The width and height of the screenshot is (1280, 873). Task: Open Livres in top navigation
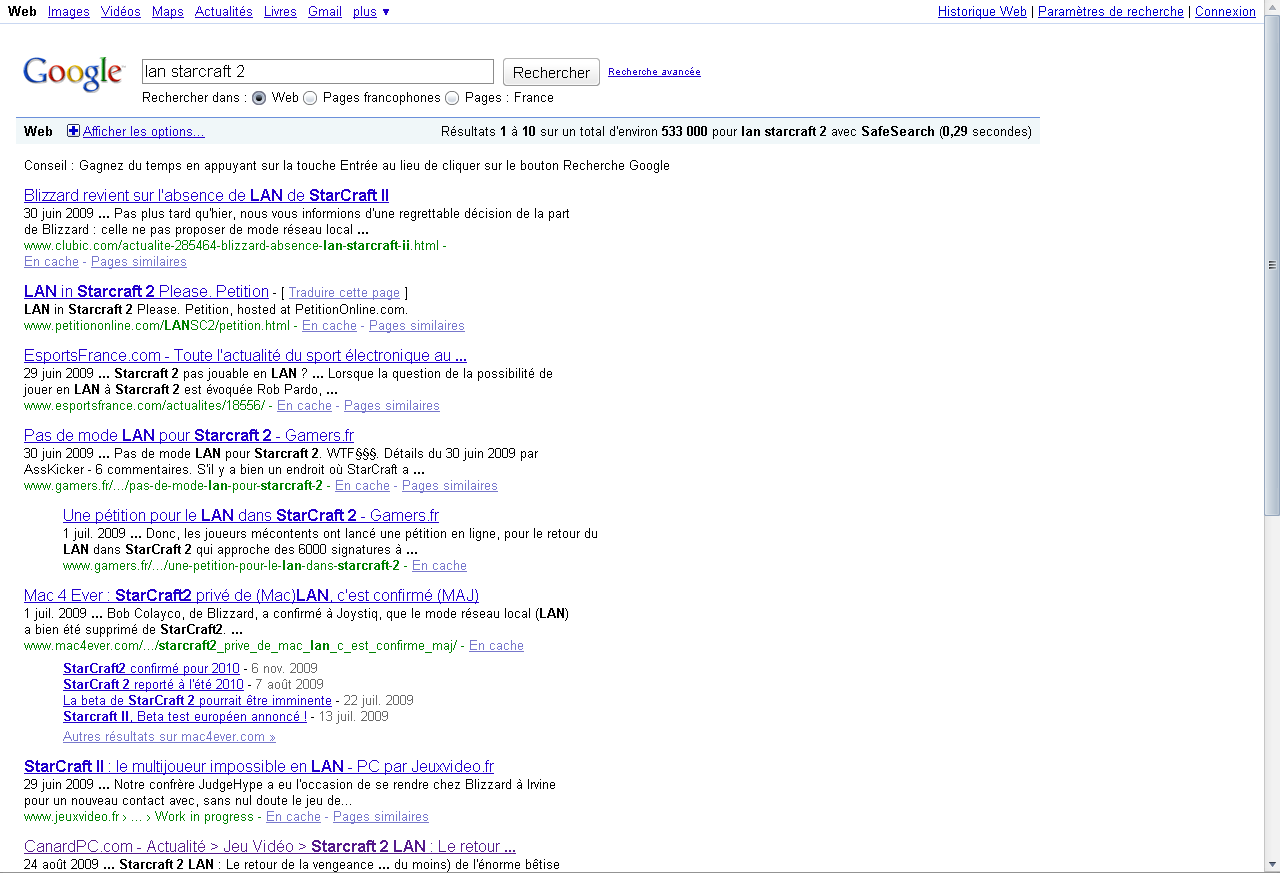[x=280, y=12]
